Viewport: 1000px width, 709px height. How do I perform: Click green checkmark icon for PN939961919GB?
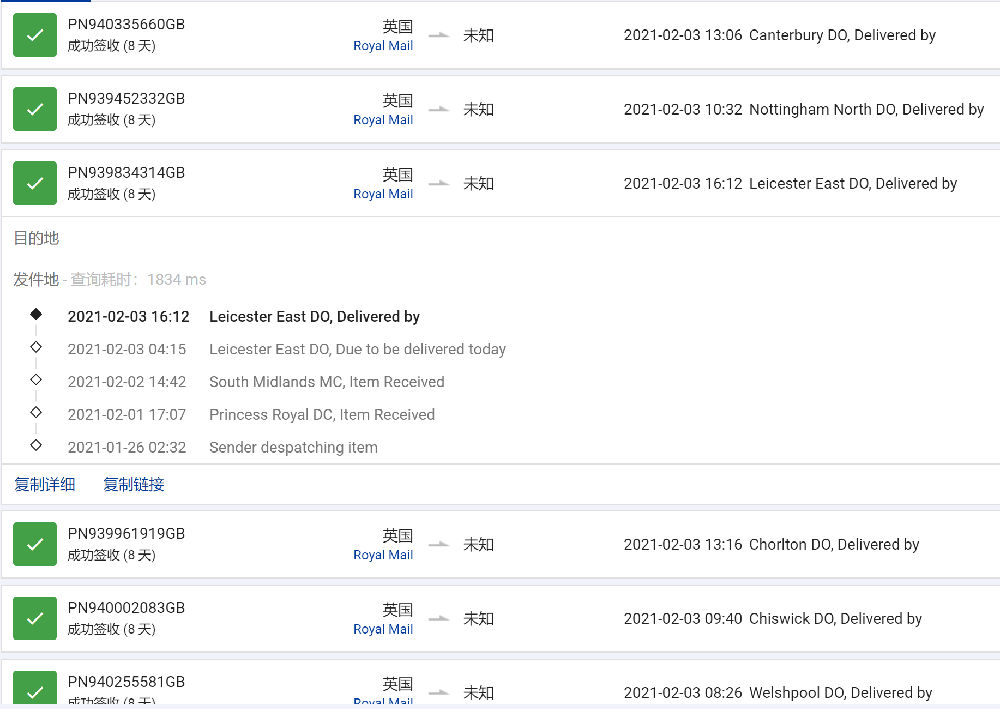click(35, 544)
